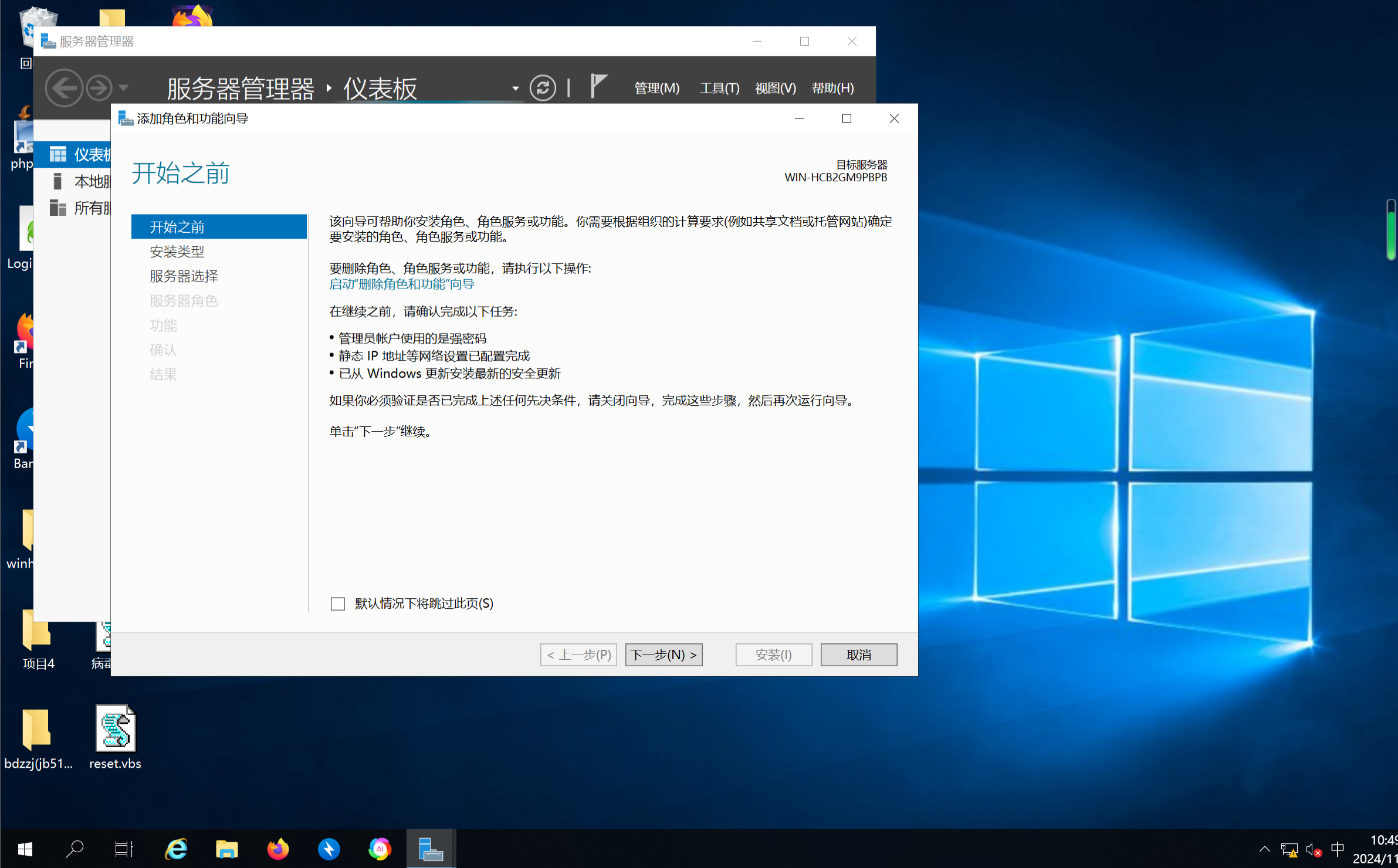Open the 管理(M) menu
This screenshot has width=1398, height=868.
coord(656,88)
